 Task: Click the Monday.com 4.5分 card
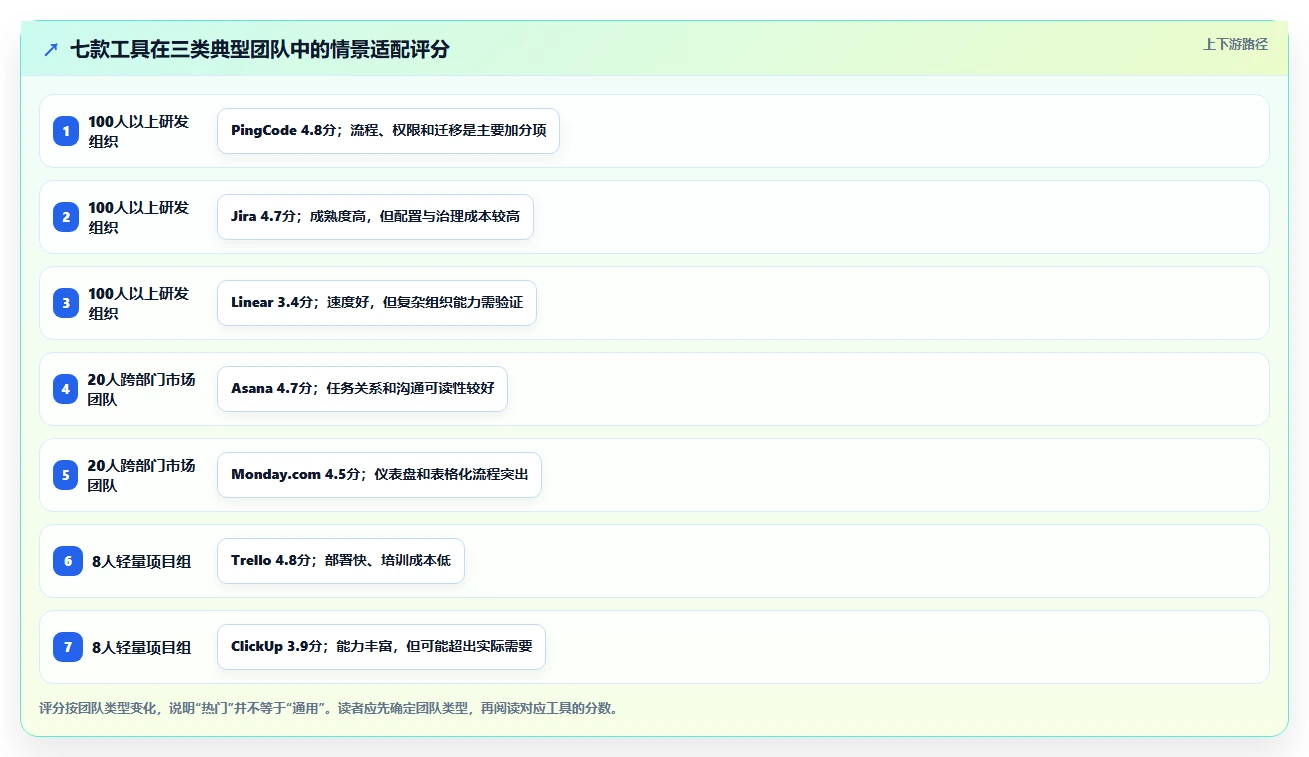[x=379, y=475]
